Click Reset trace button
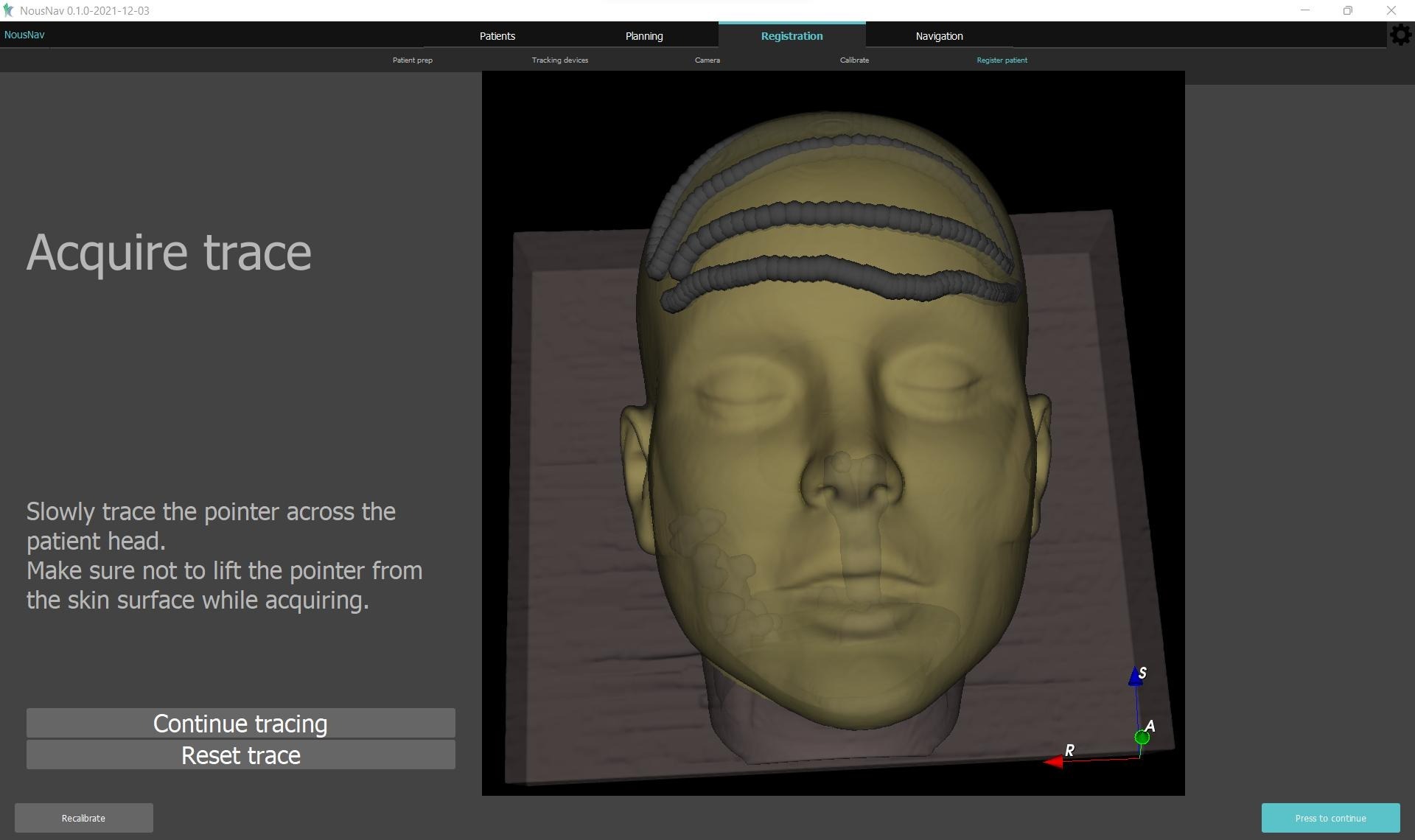The width and height of the screenshot is (1415, 840). tap(240, 755)
